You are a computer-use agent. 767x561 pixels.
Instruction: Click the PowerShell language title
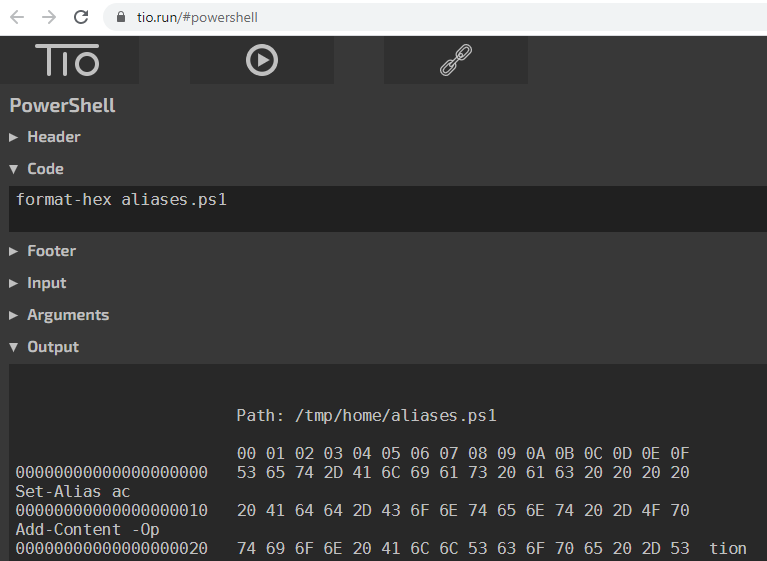tap(62, 105)
